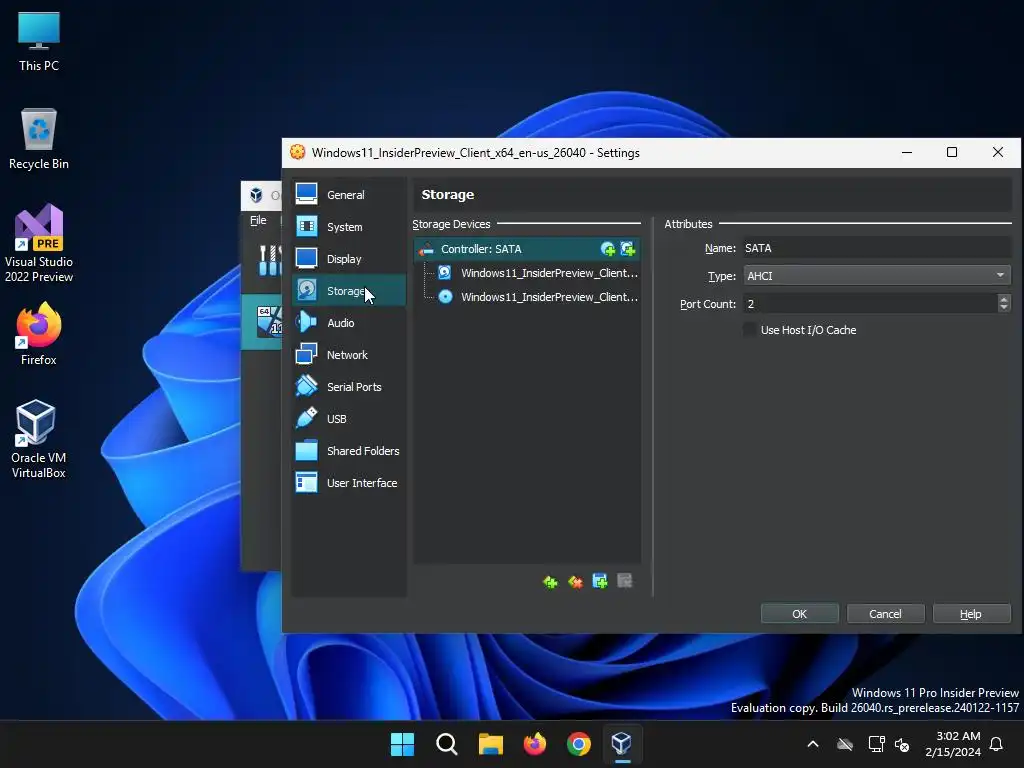Select the Visual Studio 2022 Preview shortcut
The width and height of the screenshot is (1024, 768).
39,243
